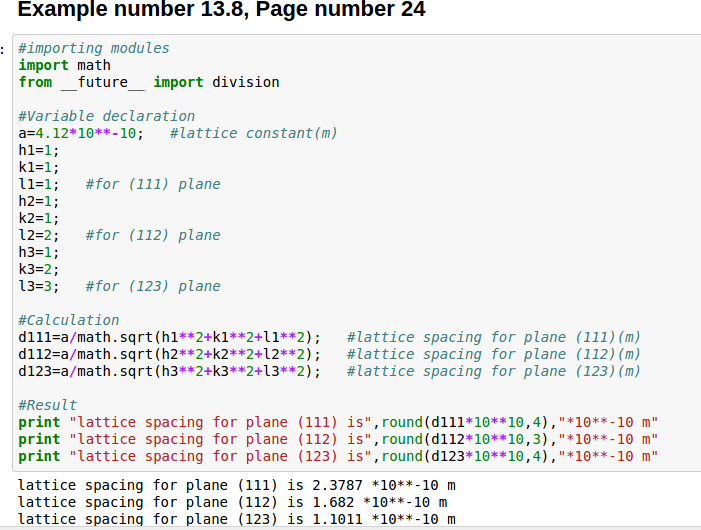Click the 'd111=a/math.sqrt' calculation line

tap(170, 337)
